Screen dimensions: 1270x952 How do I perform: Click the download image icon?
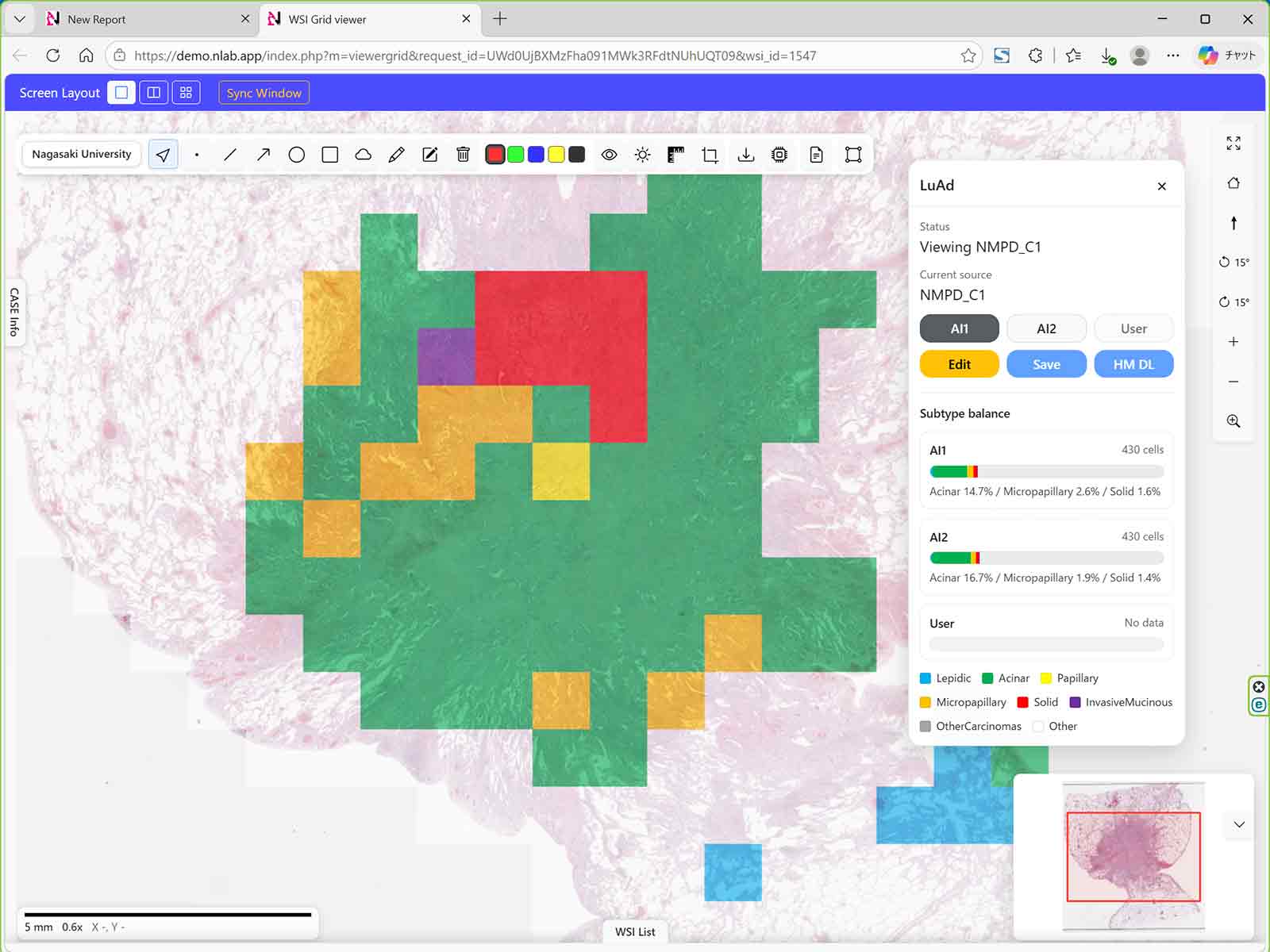click(746, 155)
